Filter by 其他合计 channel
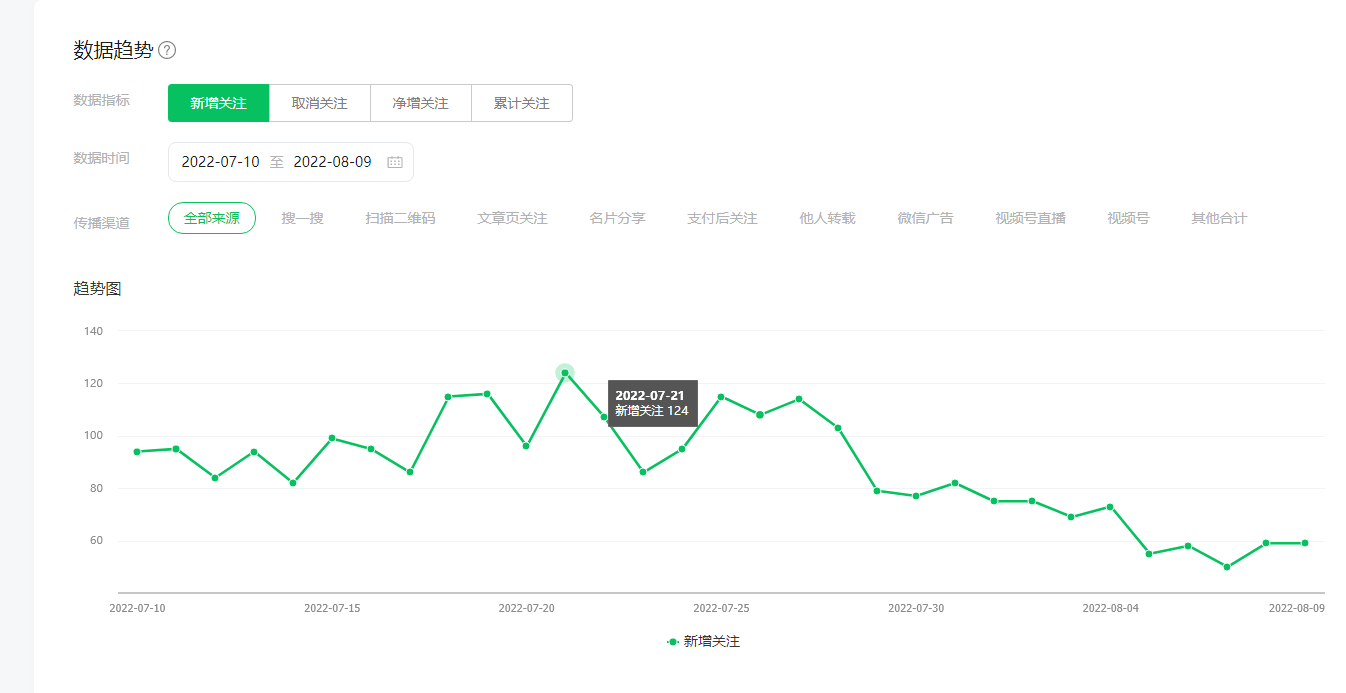This screenshot has width=1346, height=693. pyautogui.click(x=1219, y=218)
